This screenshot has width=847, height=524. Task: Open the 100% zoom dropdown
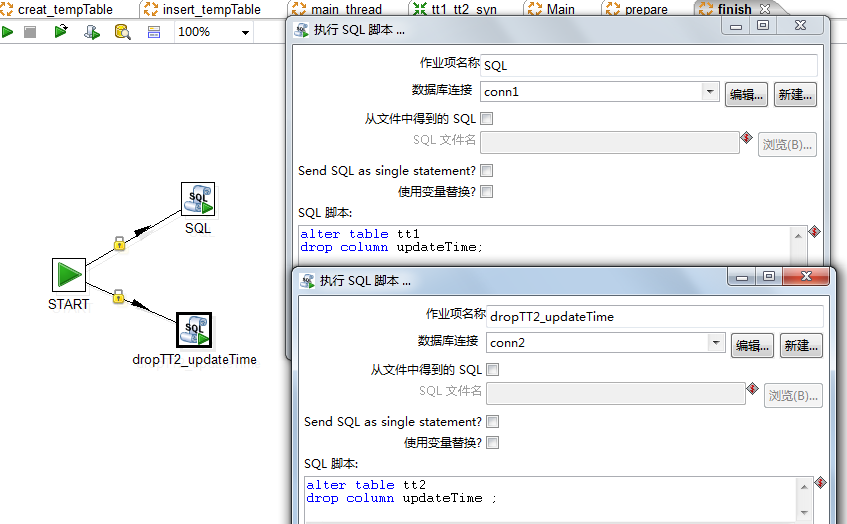tap(245, 32)
